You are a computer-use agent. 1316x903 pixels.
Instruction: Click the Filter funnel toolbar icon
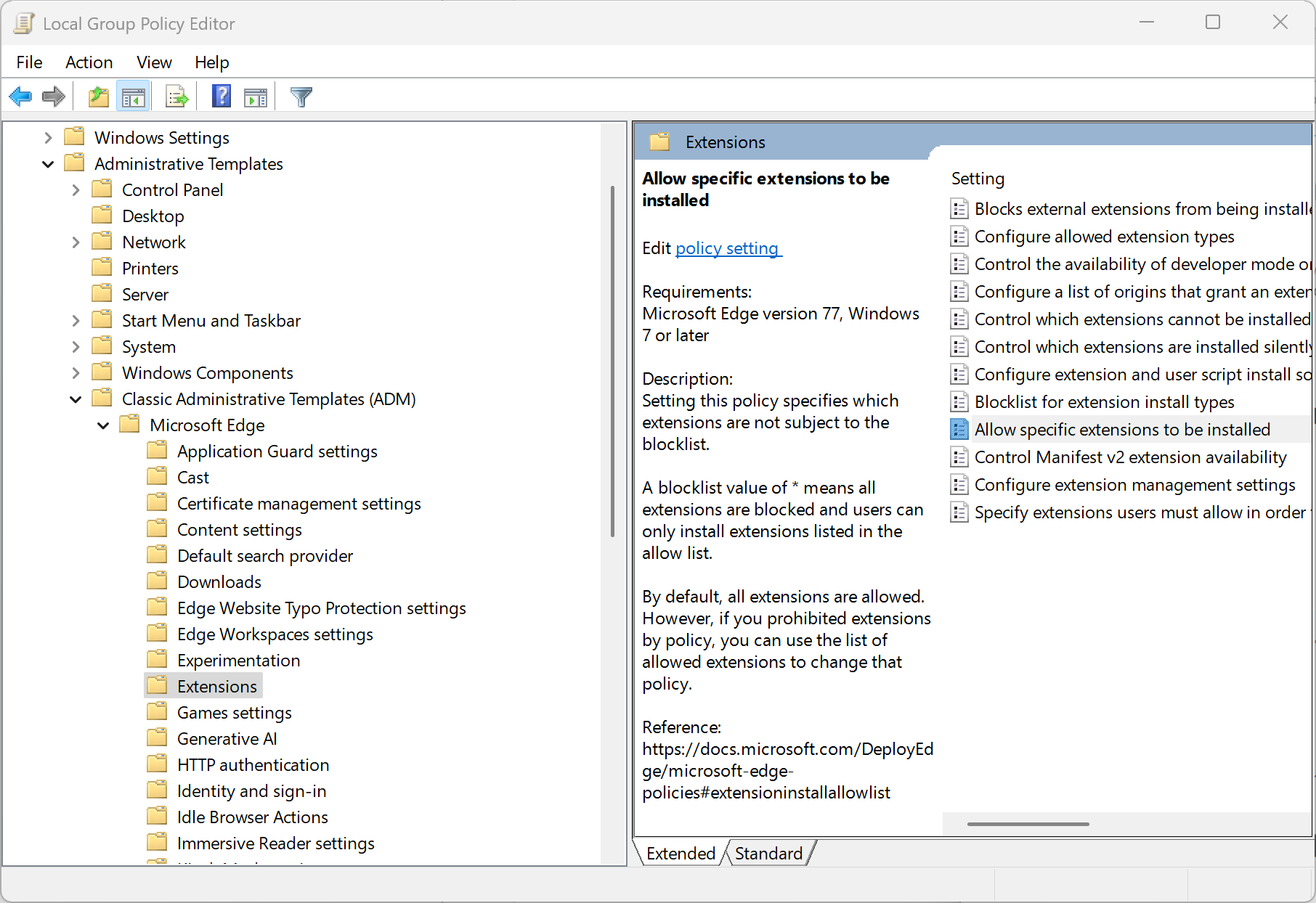pos(301,97)
